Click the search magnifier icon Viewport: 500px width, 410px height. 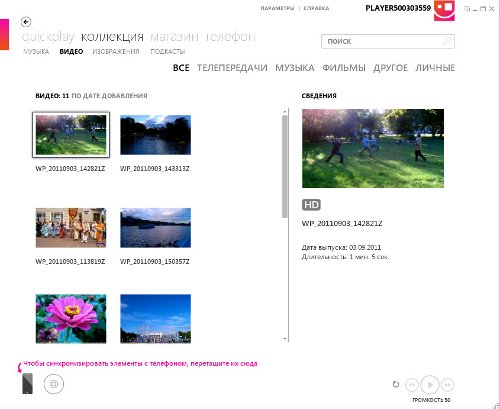tap(447, 41)
